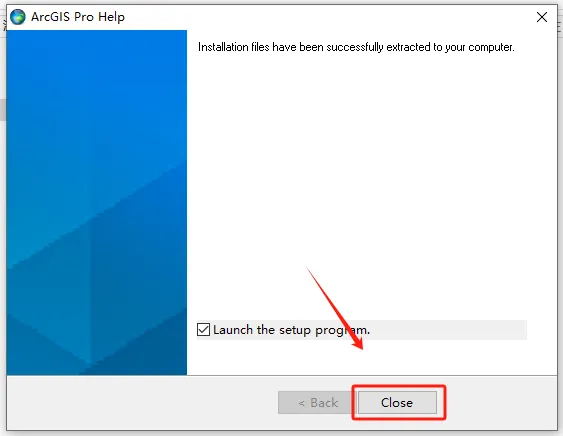This screenshot has width=563, height=436.
Task: Click the gray footer bar left of Back
Action: 142,402
